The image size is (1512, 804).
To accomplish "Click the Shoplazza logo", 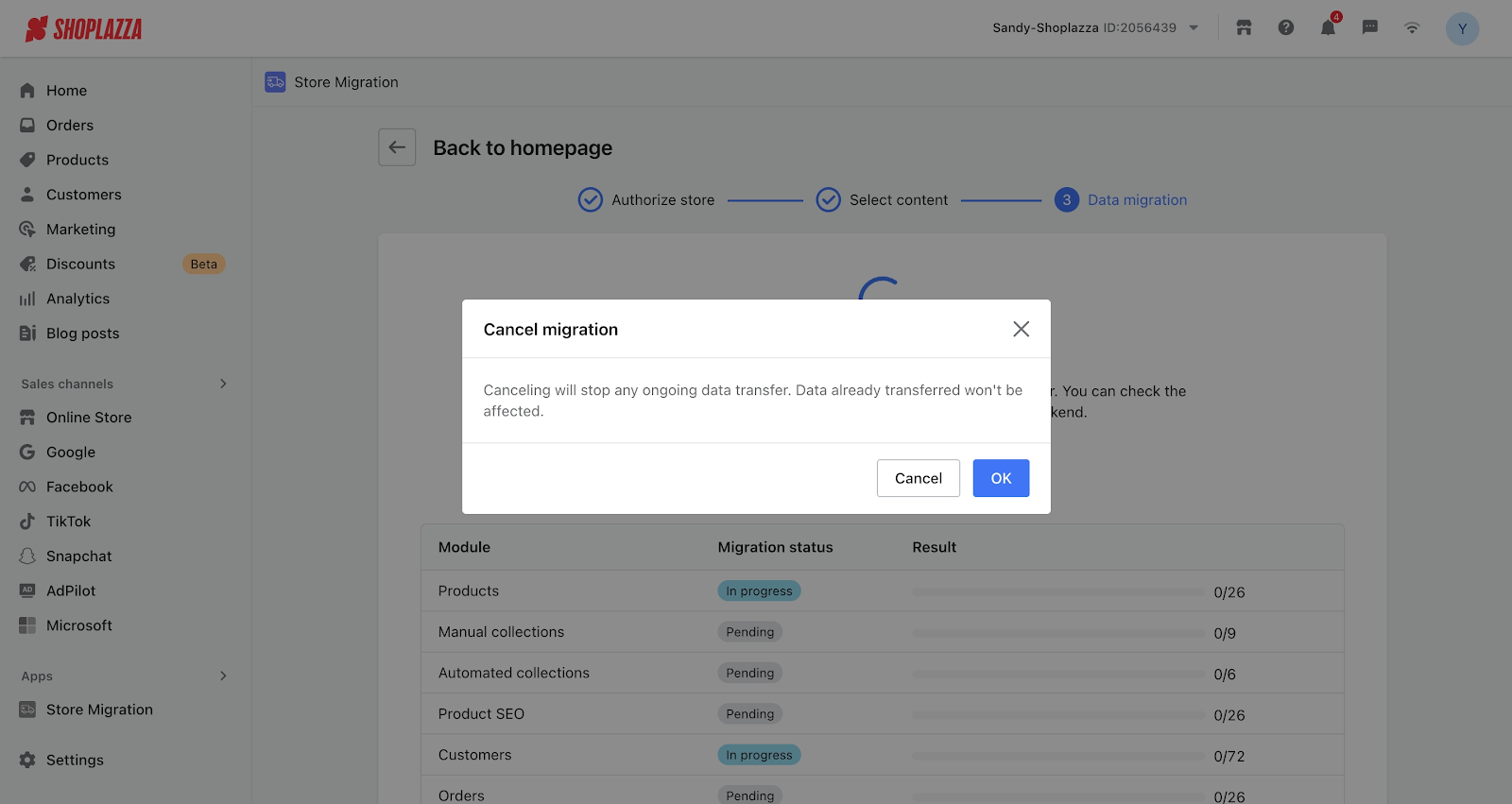I will click(x=84, y=29).
